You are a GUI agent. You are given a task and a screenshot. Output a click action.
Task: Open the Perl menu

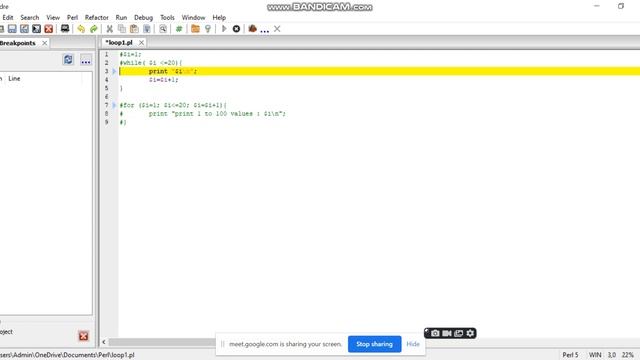pos(72,18)
